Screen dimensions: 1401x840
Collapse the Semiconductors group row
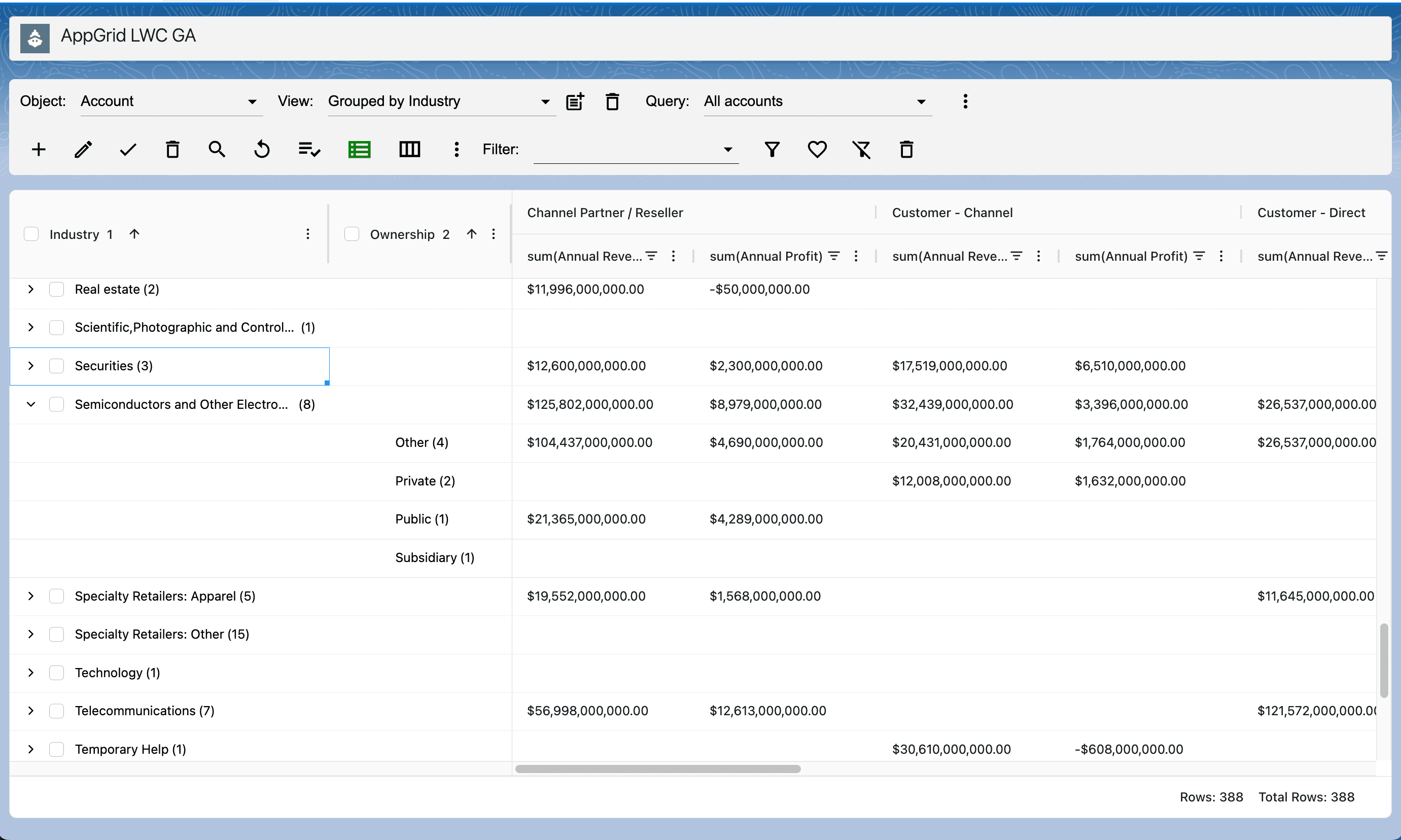pyautogui.click(x=31, y=404)
